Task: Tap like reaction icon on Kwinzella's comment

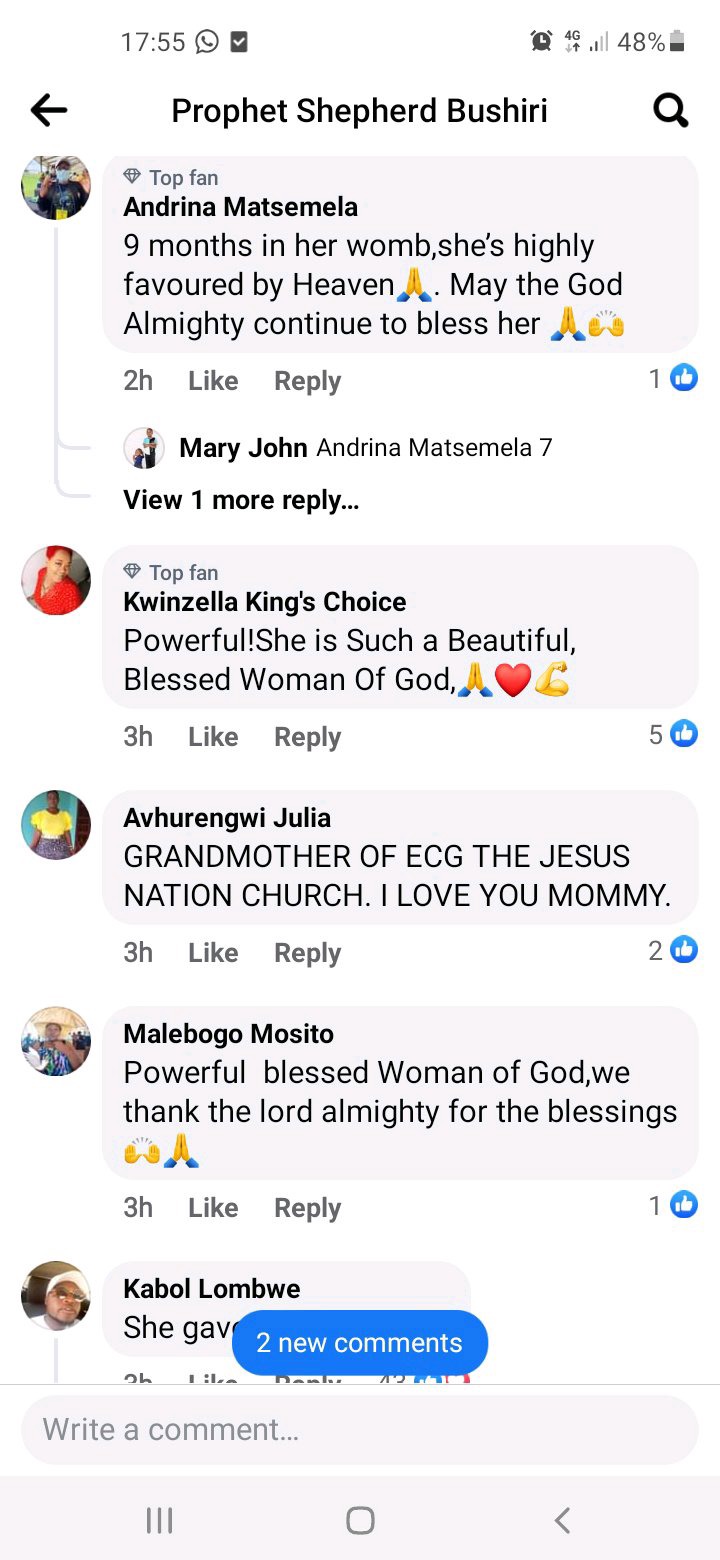Action: [684, 734]
